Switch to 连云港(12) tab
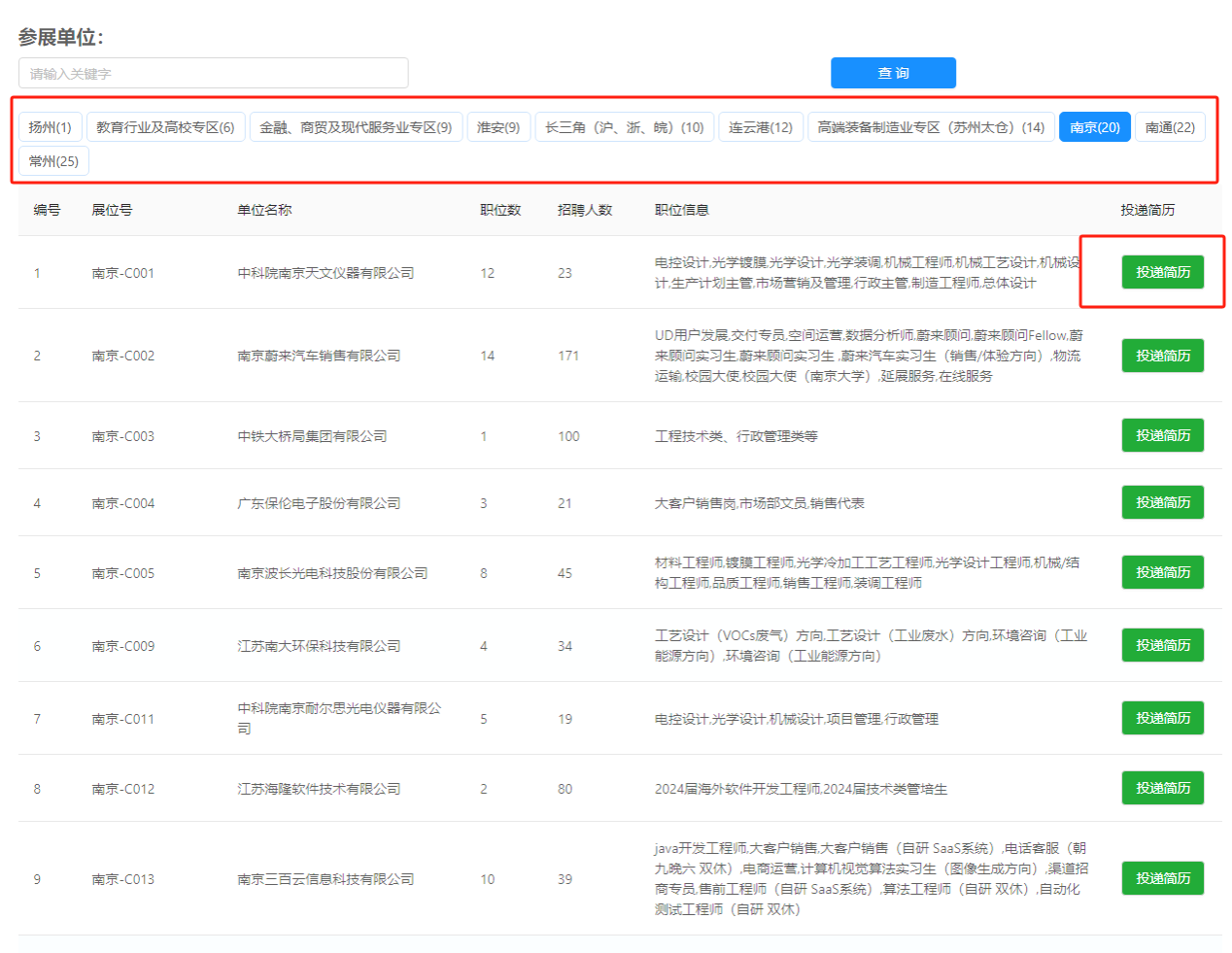The height and width of the screenshot is (953, 1232). click(761, 127)
